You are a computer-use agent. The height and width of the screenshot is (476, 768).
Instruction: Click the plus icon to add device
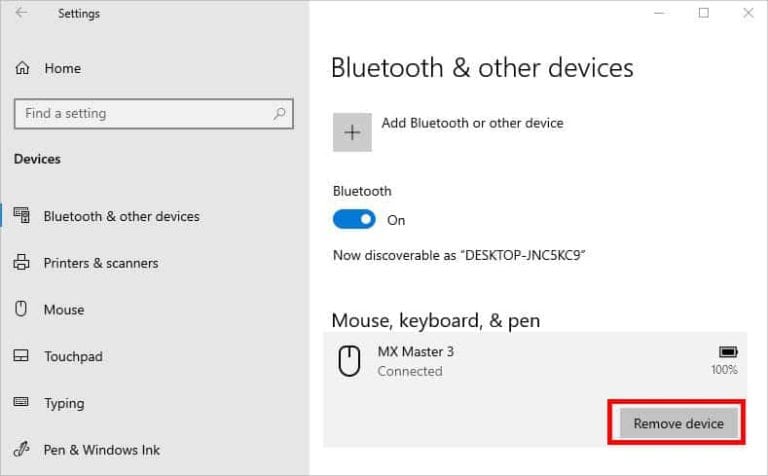pyautogui.click(x=352, y=132)
